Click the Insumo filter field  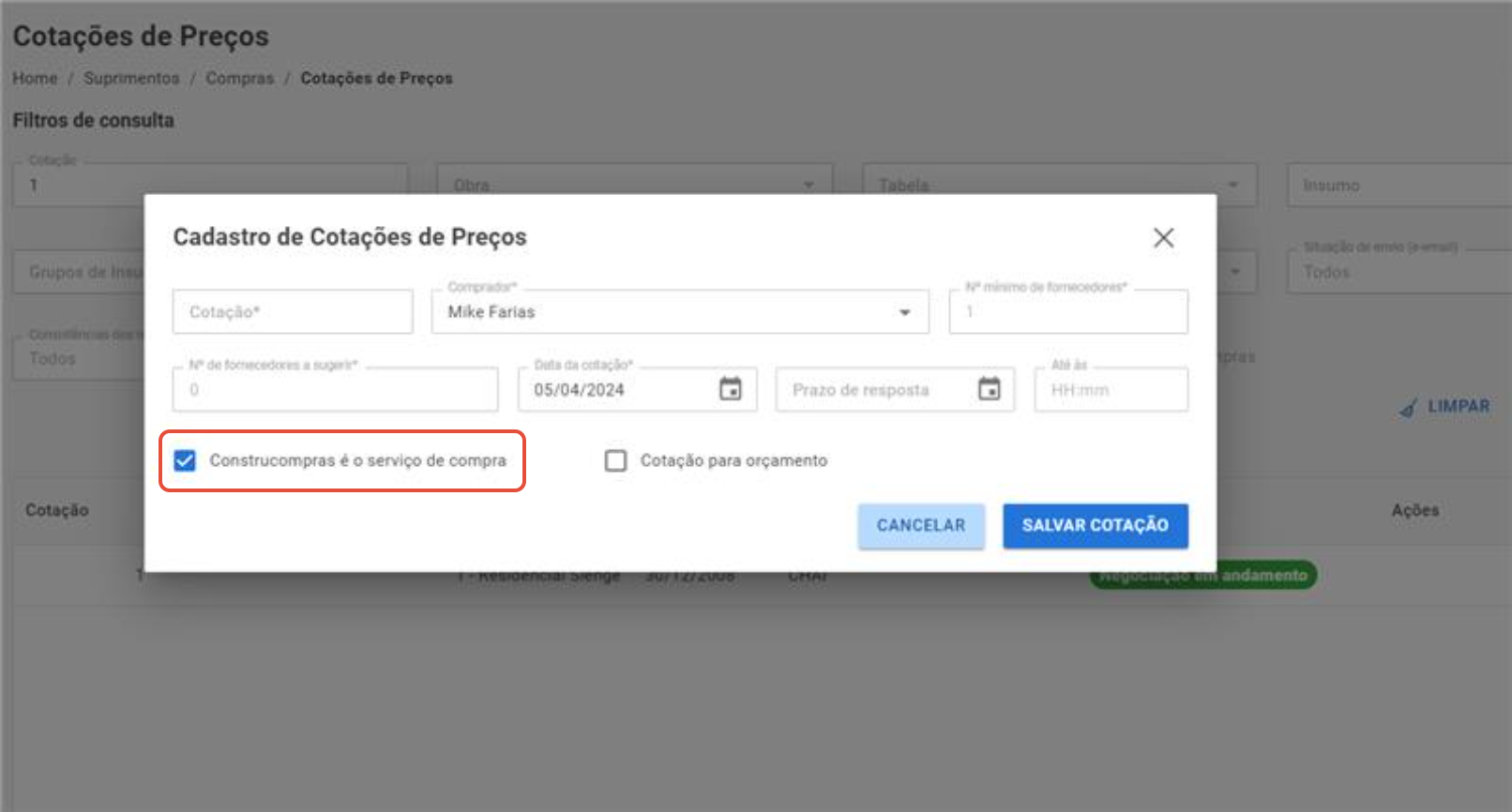pos(1399,185)
